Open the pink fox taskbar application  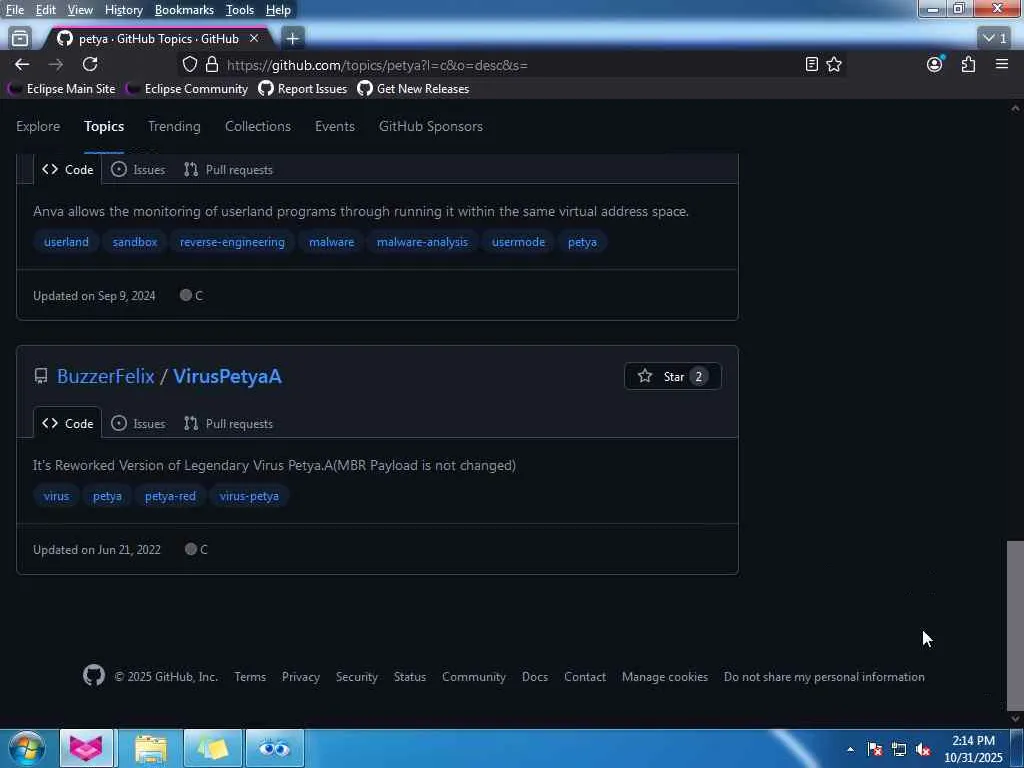[x=86, y=748]
